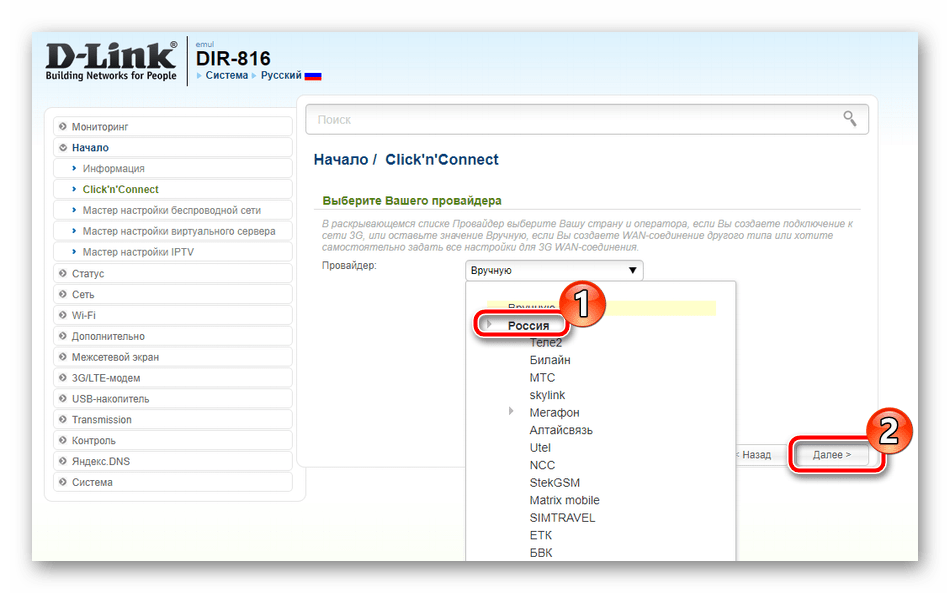
Task: Expand the USB-накопитель section
Action: coord(173,399)
